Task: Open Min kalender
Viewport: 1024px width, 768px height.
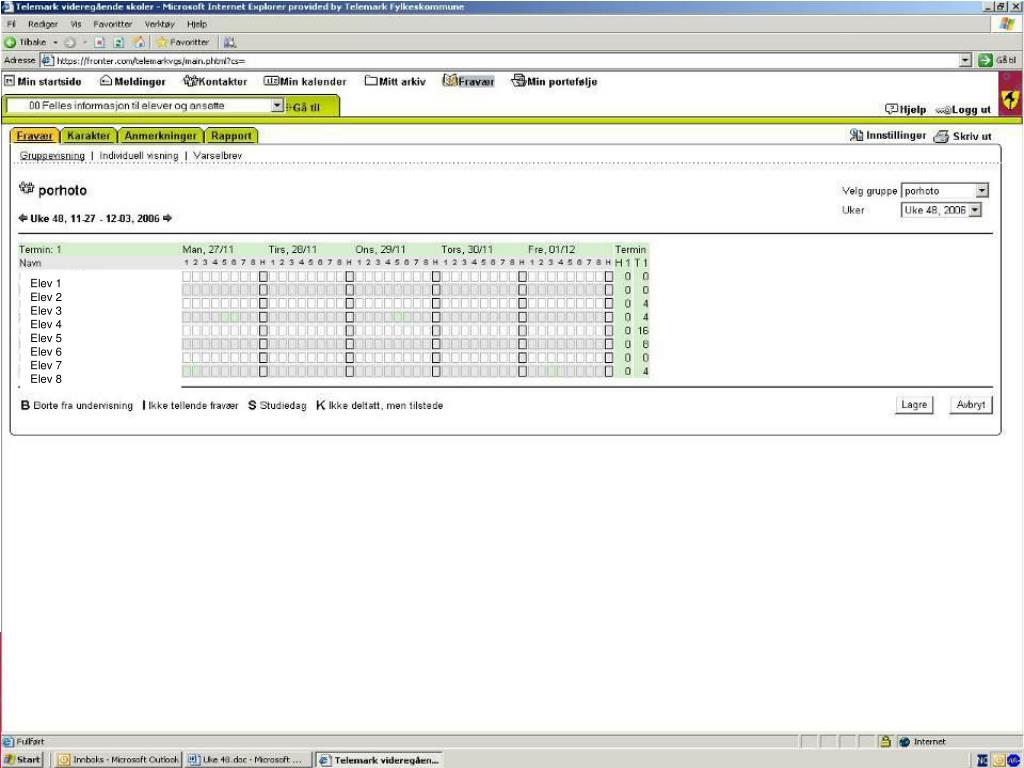Action: (305, 82)
